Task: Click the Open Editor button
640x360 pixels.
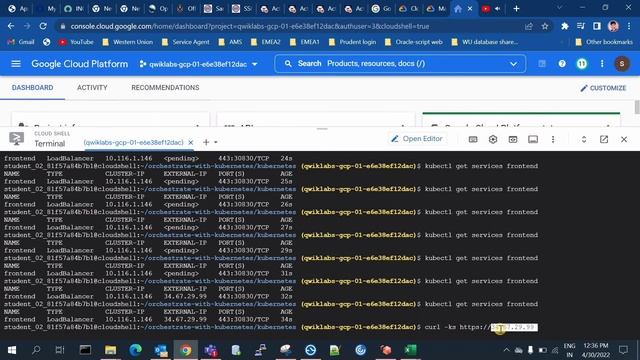Action: [x=417, y=139]
